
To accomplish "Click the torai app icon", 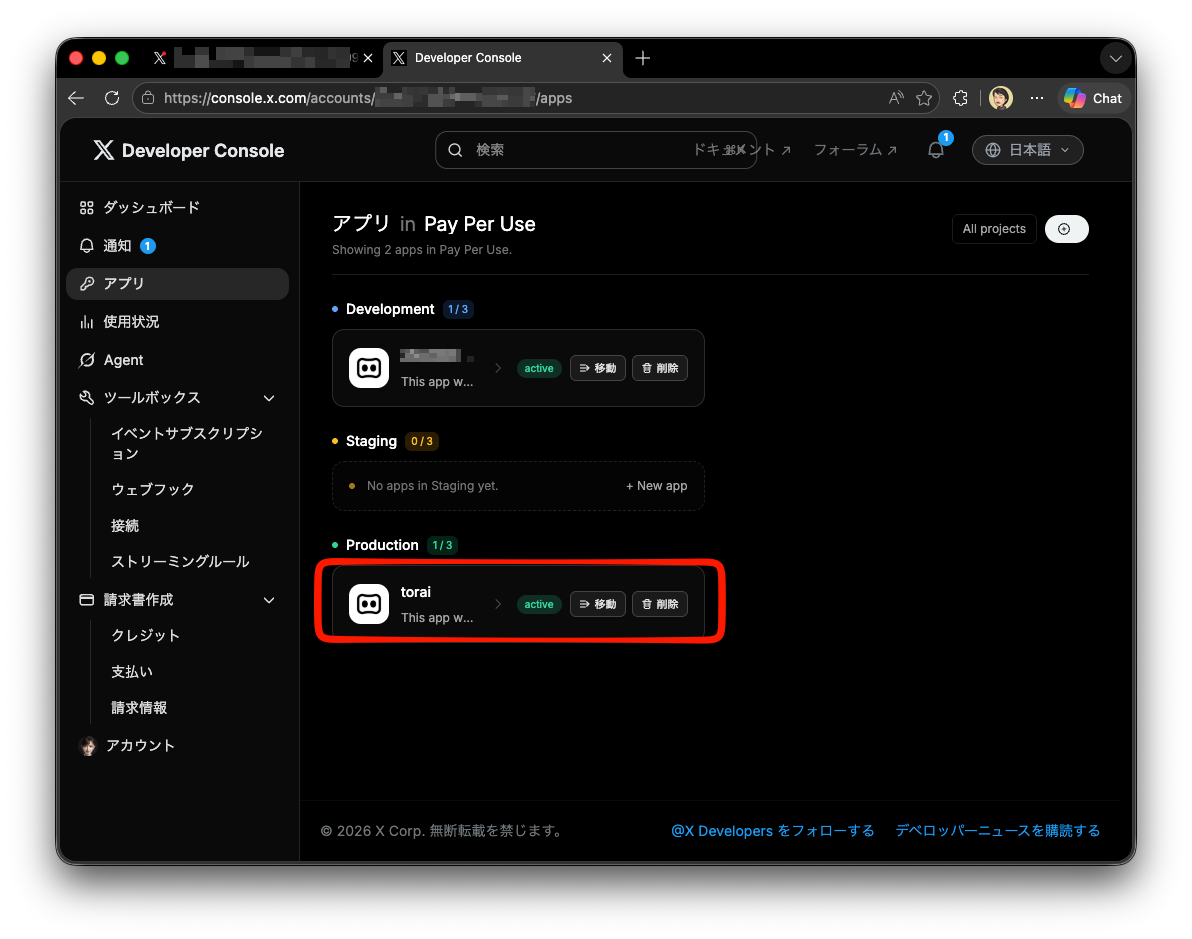I will click(x=369, y=604).
